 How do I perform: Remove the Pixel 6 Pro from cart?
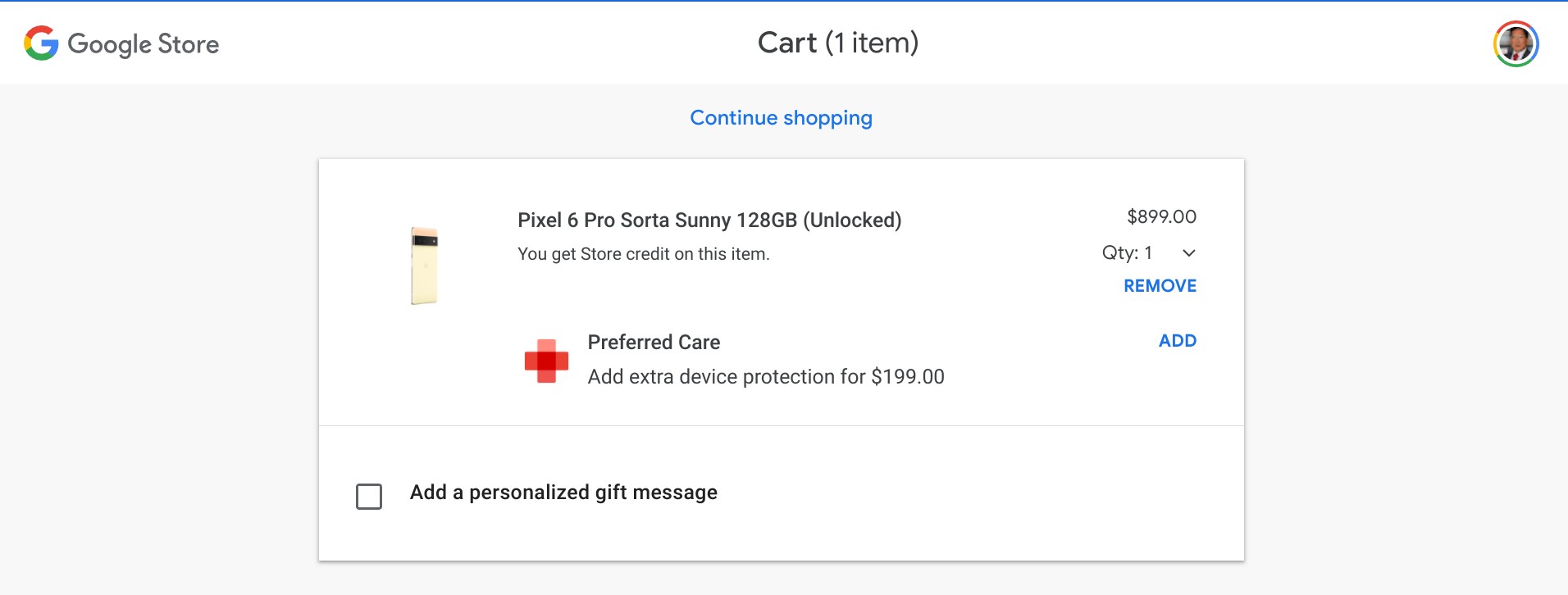pos(1160,286)
